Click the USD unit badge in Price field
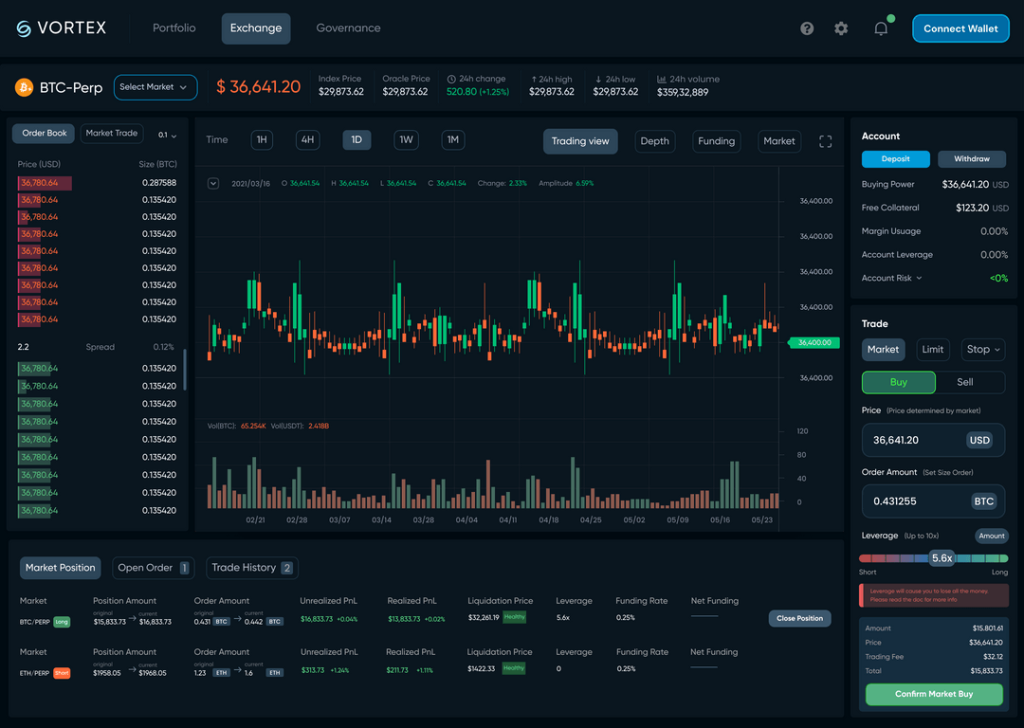Screen dimensions: 1024x728 pyautogui.click(x=980, y=440)
